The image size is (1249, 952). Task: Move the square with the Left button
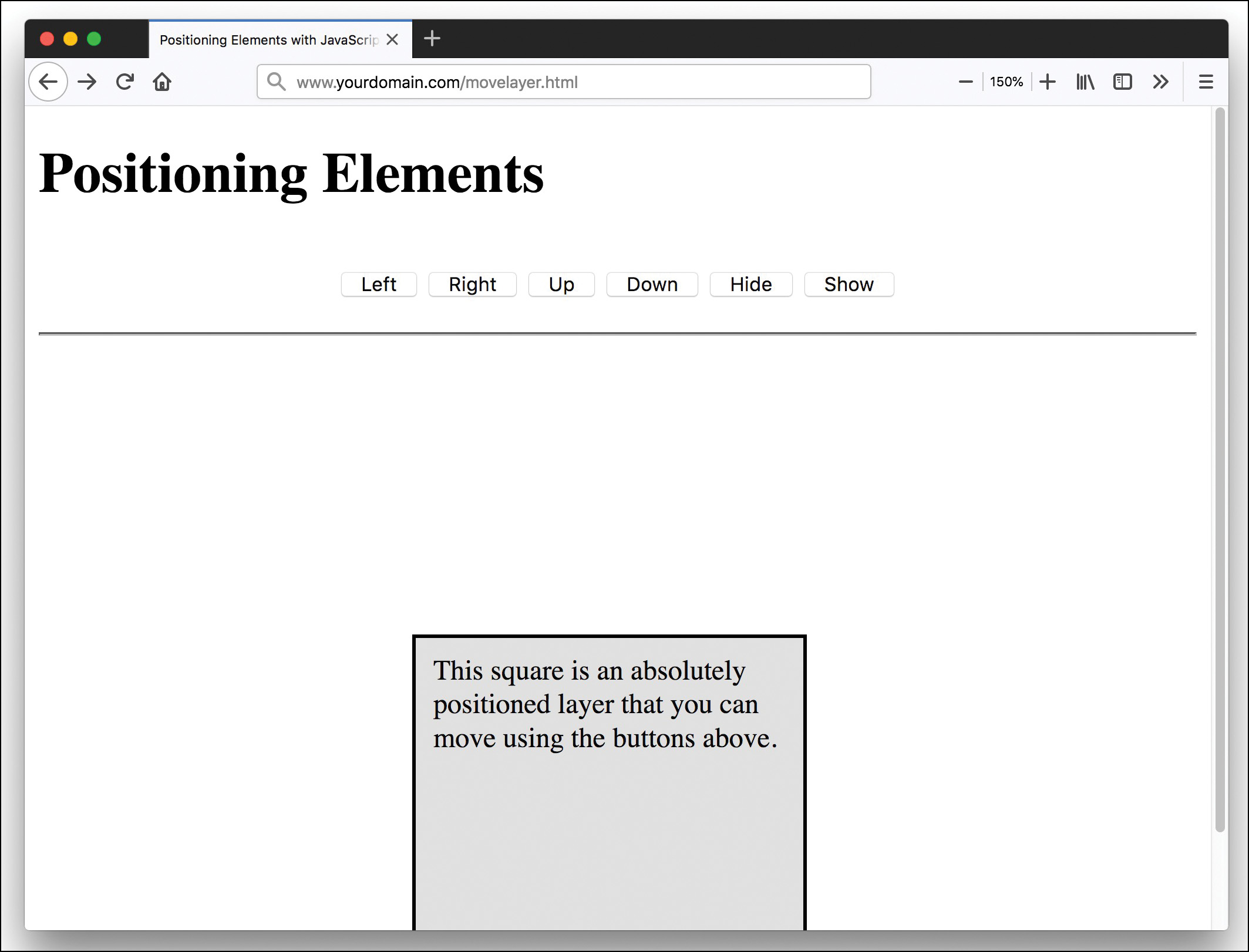click(x=378, y=285)
